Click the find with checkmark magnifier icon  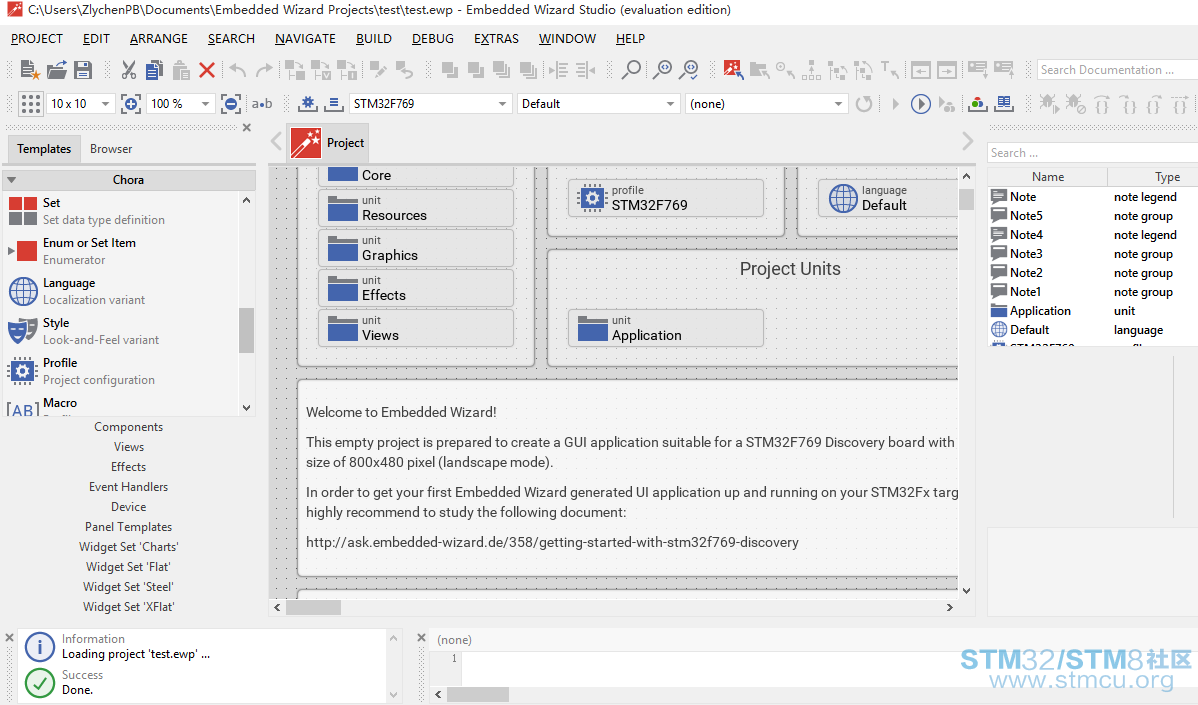[x=689, y=70]
